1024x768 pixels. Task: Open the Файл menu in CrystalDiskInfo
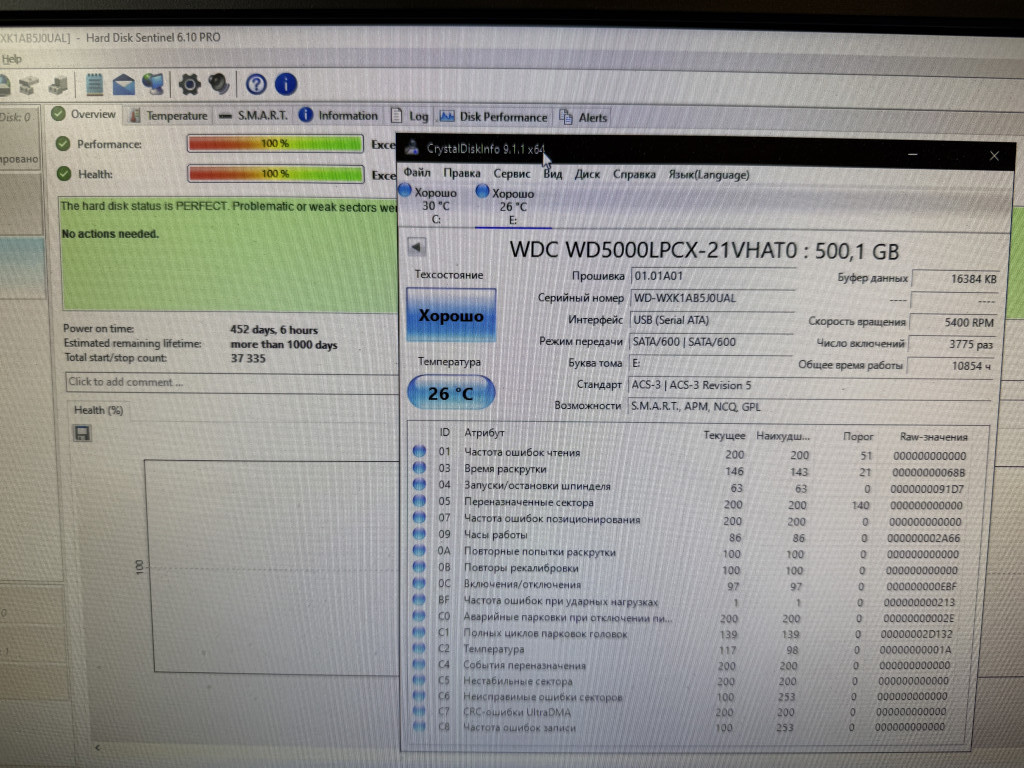click(x=417, y=172)
